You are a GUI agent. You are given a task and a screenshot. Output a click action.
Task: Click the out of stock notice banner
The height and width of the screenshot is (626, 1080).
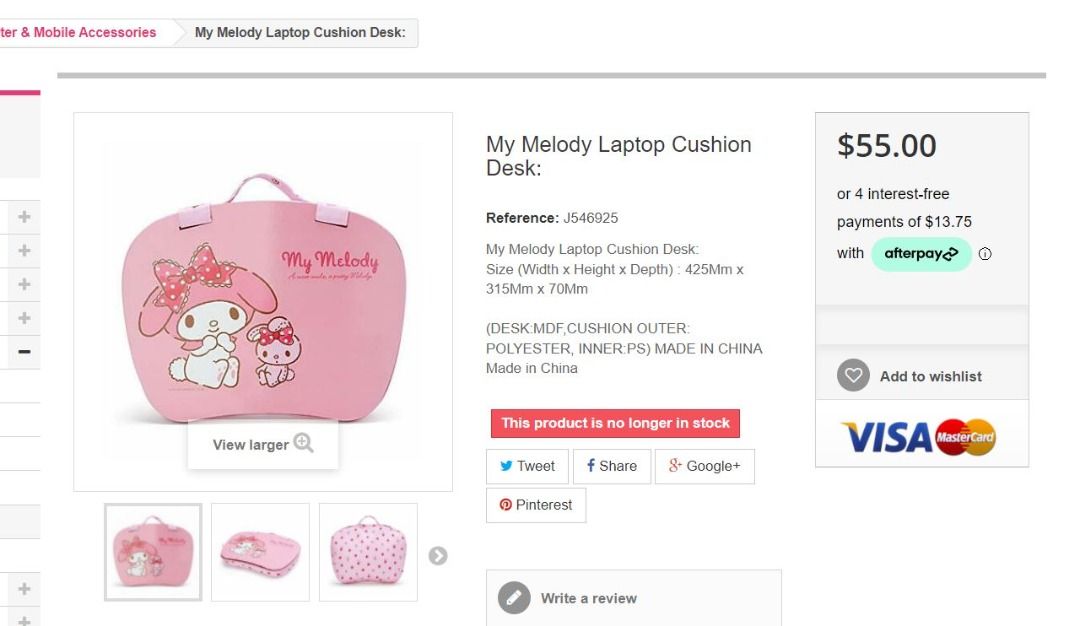pos(614,423)
